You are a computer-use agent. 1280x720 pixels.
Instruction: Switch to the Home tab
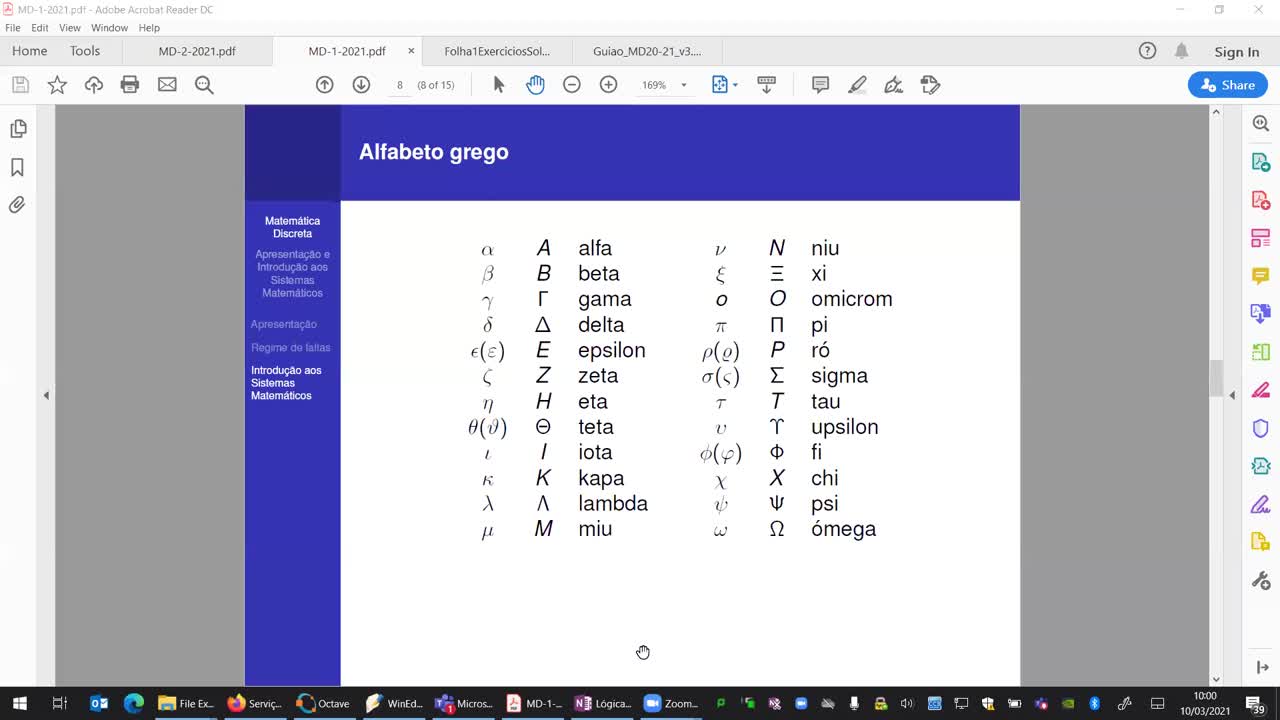[x=29, y=51]
